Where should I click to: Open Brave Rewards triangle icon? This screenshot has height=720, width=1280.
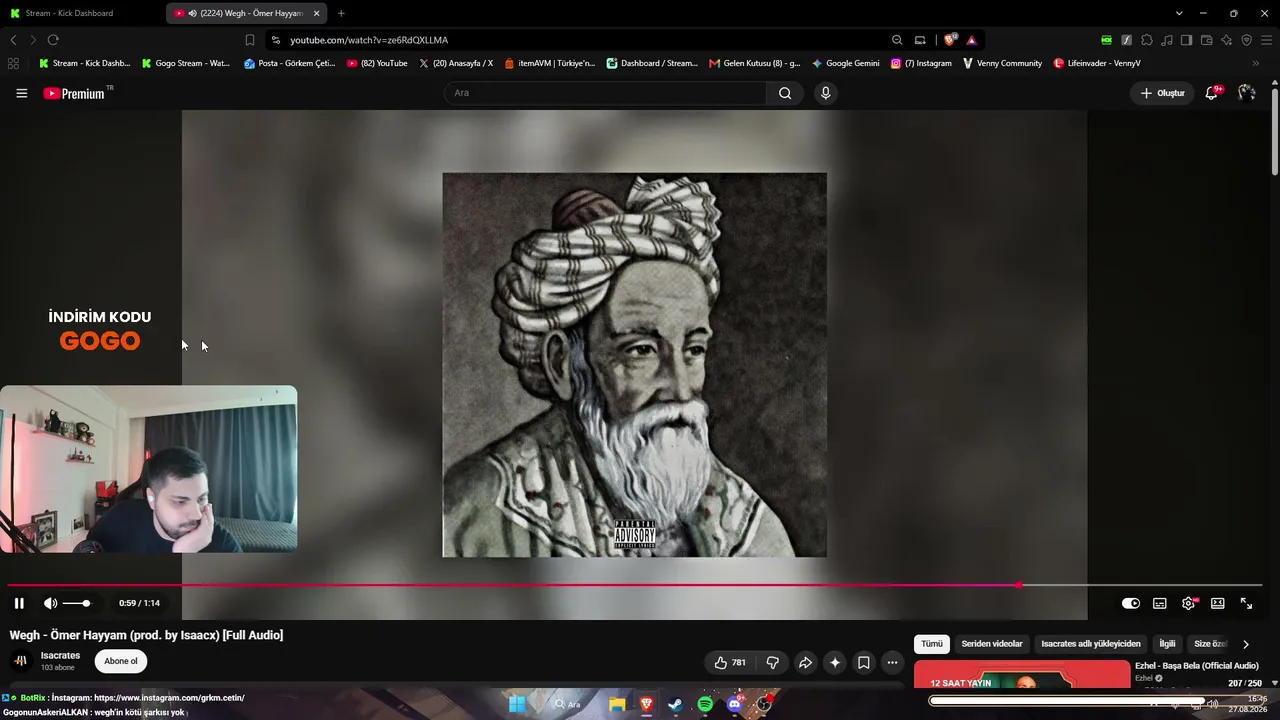971,40
